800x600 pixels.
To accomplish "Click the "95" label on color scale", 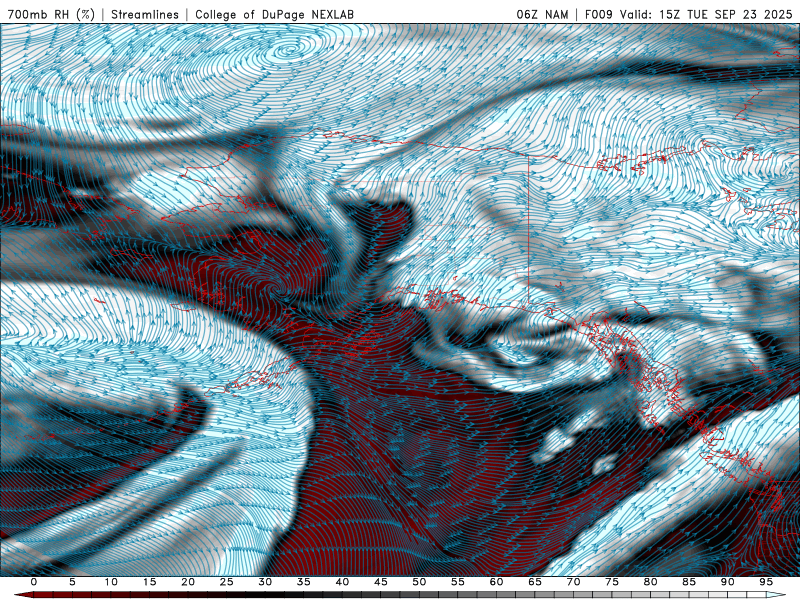I will tap(766, 582).
